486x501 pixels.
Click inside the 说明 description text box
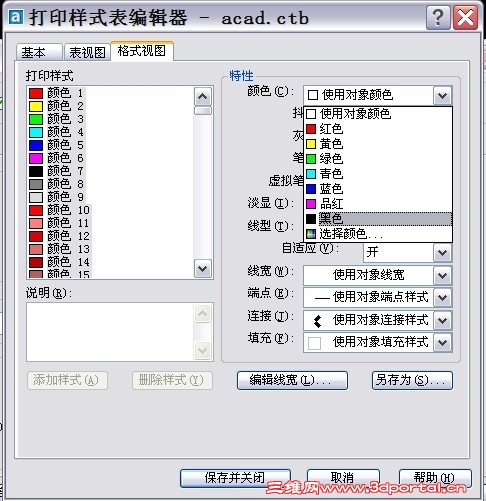point(110,332)
